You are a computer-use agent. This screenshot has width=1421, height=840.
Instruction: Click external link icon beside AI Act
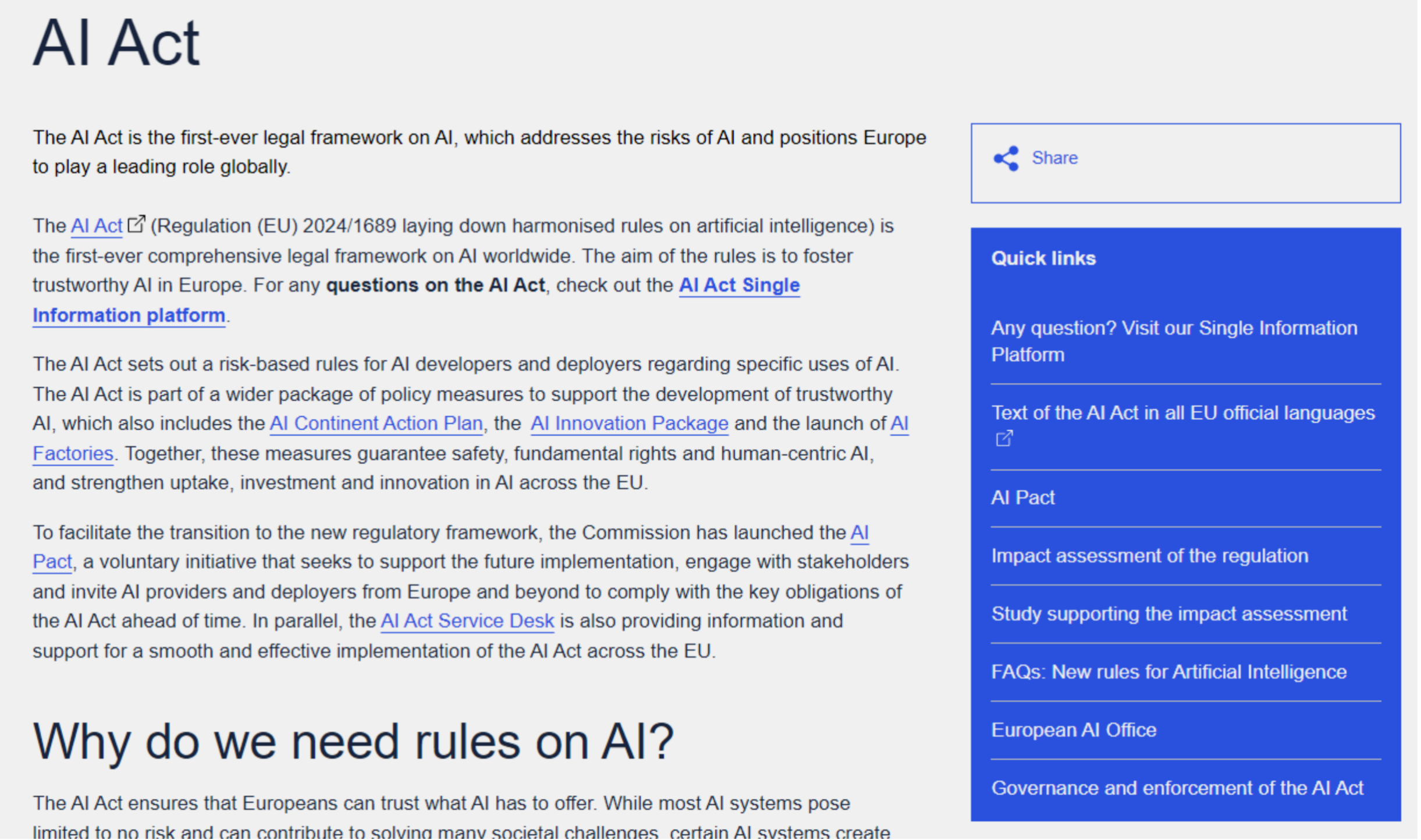pos(136,224)
